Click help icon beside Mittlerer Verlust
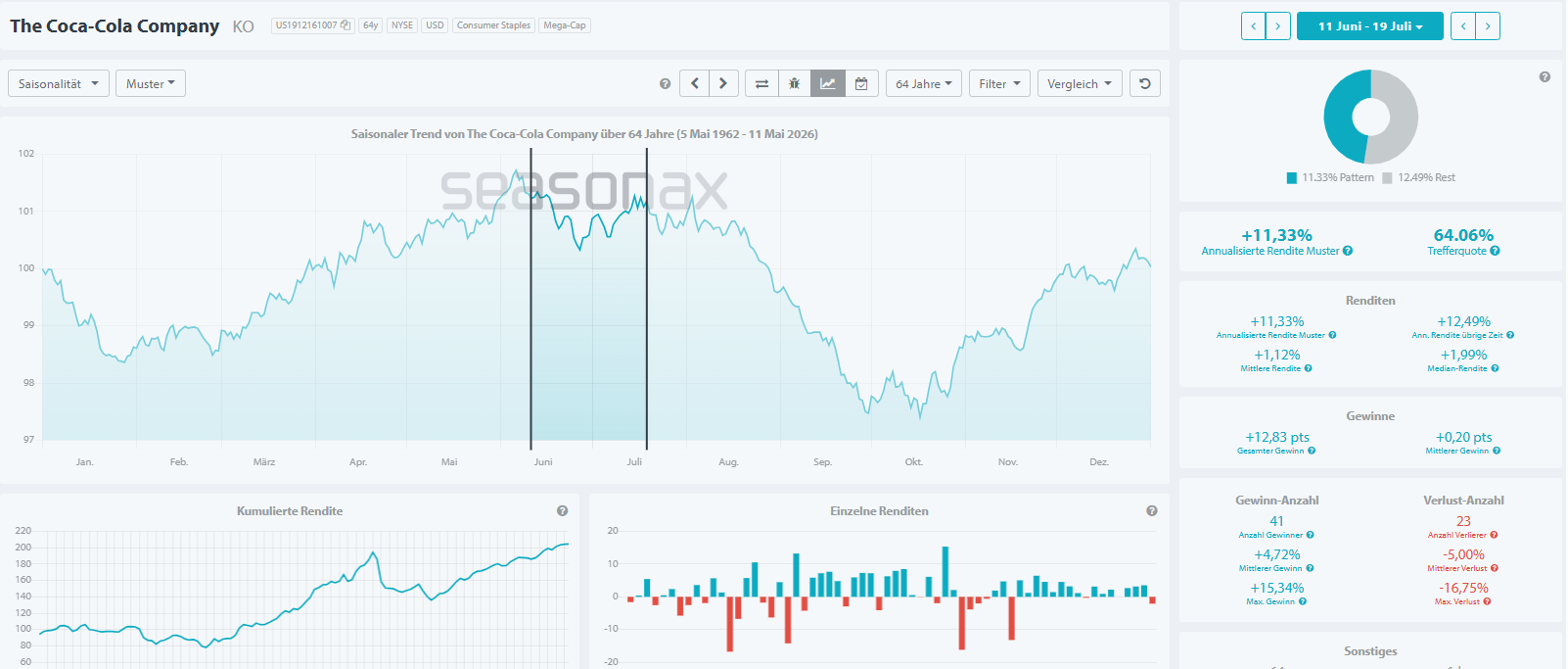 pos(1495,568)
